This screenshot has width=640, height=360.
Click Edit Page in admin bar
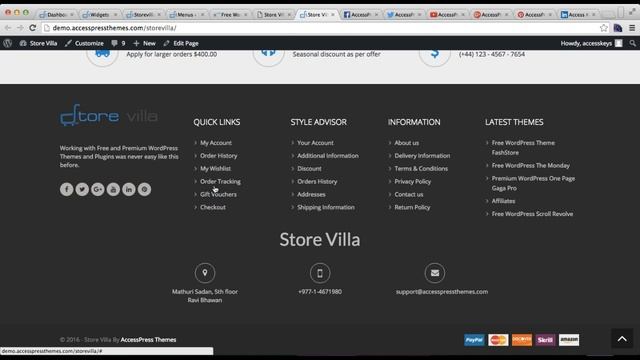point(181,43)
